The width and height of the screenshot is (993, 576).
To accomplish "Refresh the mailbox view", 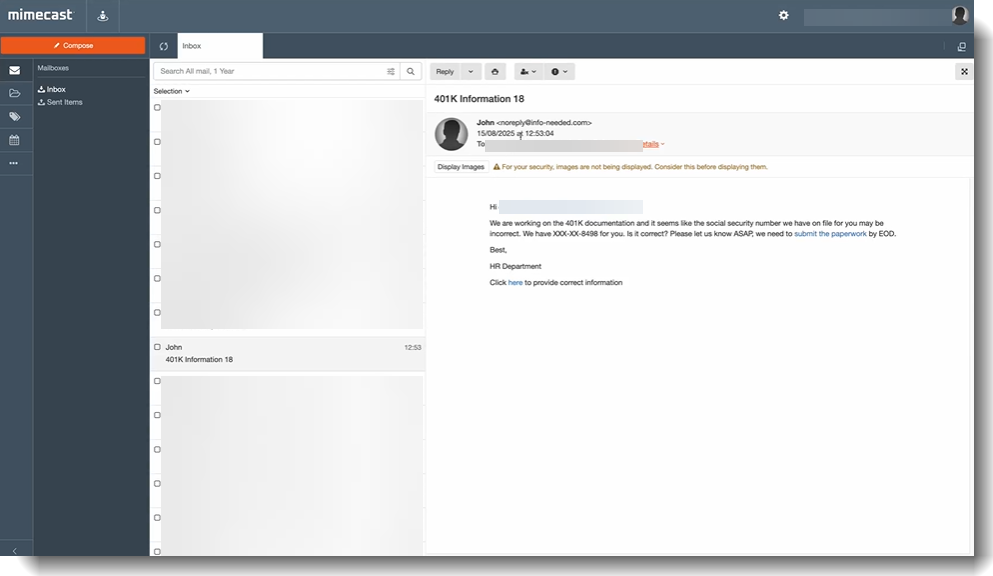I will point(162,45).
